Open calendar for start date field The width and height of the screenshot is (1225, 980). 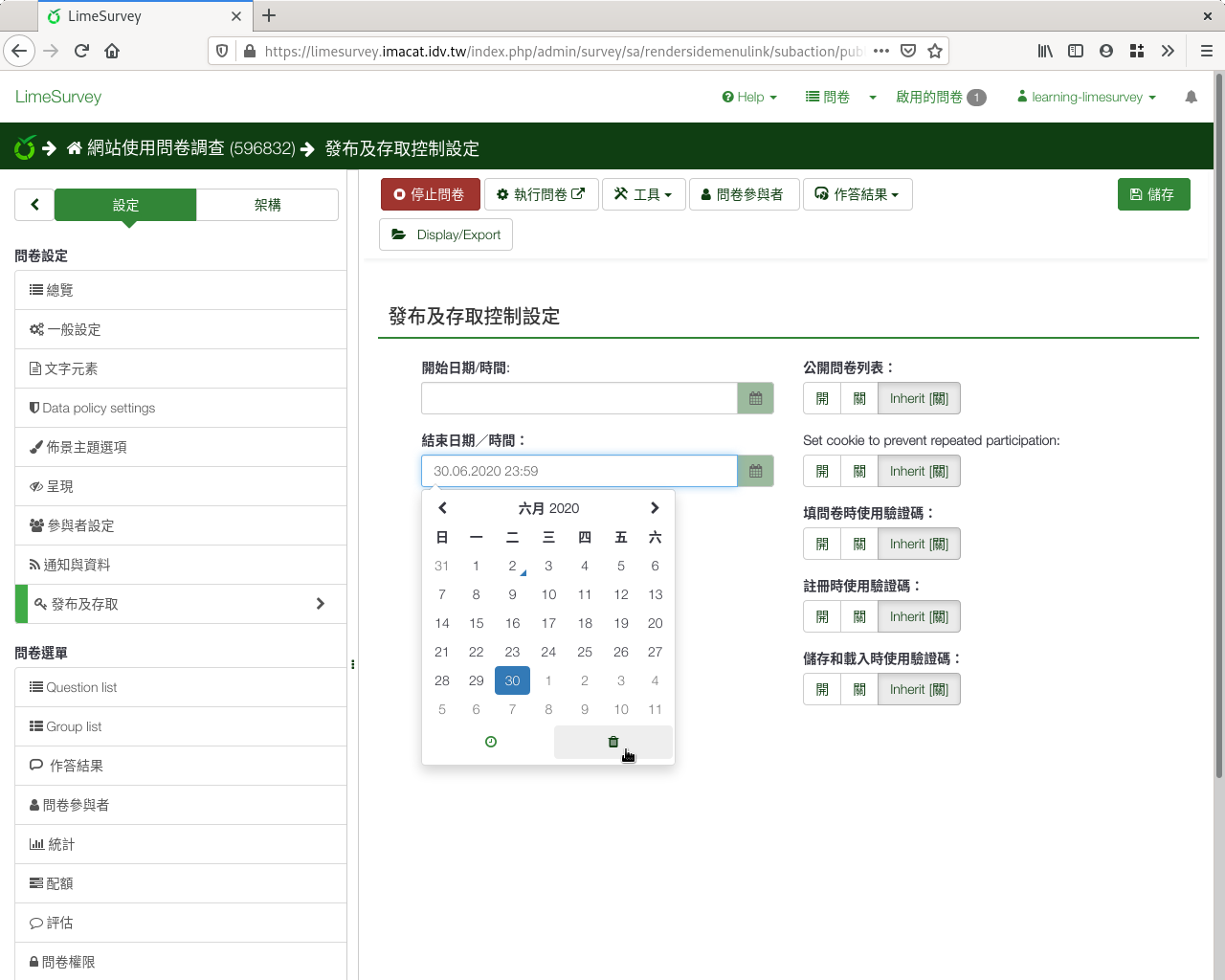[x=755, y=398]
